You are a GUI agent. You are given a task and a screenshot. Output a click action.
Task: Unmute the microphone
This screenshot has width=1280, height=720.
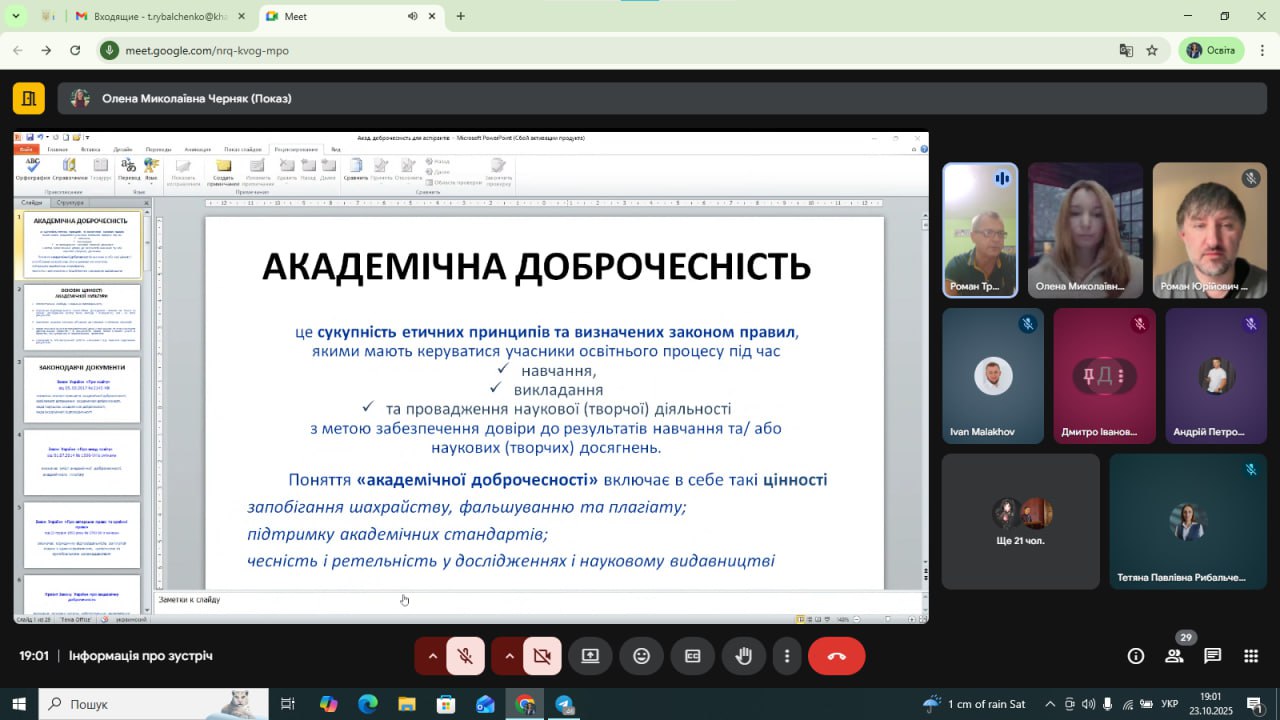coord(465,656)
